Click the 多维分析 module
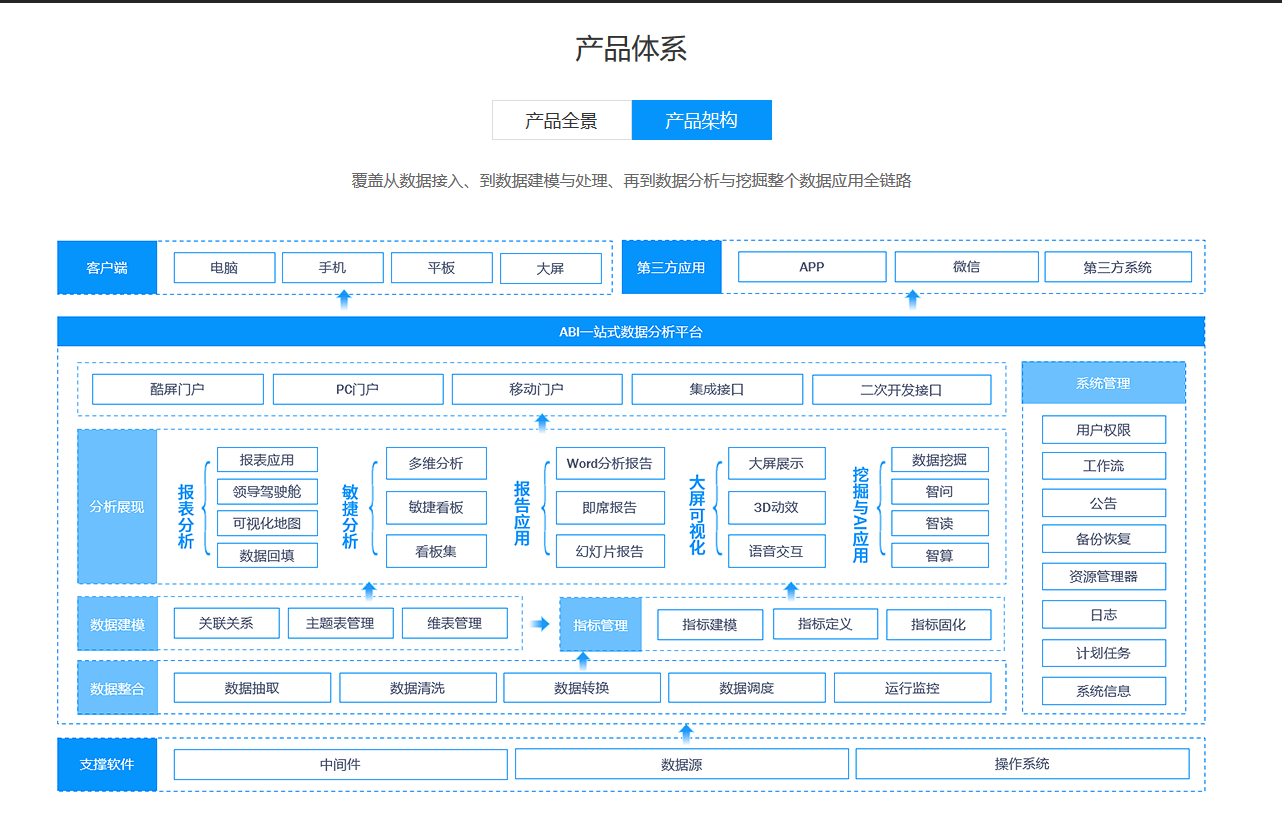The height and width of the screenshot is (840, 1282). (x=435, y=463)
